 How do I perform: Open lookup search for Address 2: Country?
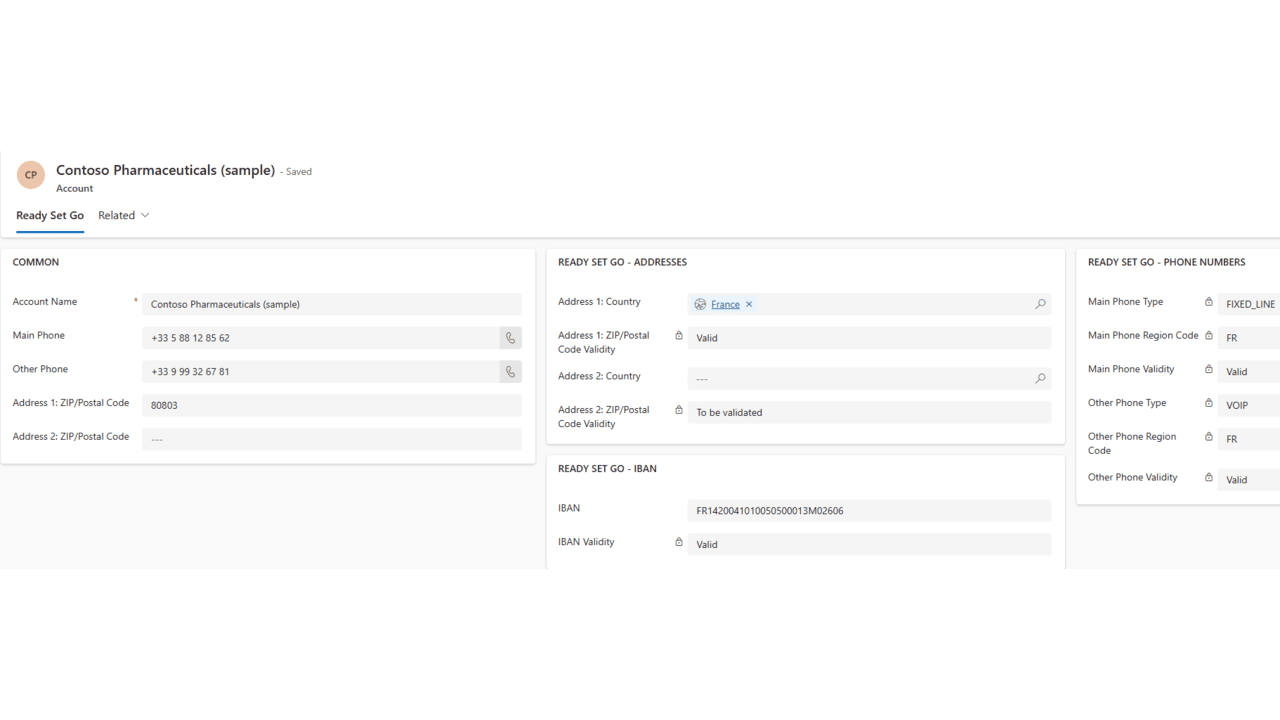(1040, 379)
